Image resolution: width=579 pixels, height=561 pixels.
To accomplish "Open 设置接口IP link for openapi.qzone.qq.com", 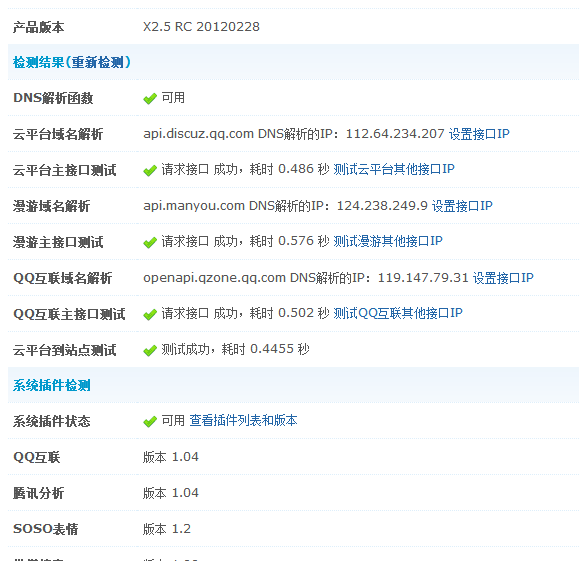I will point(503,278).
